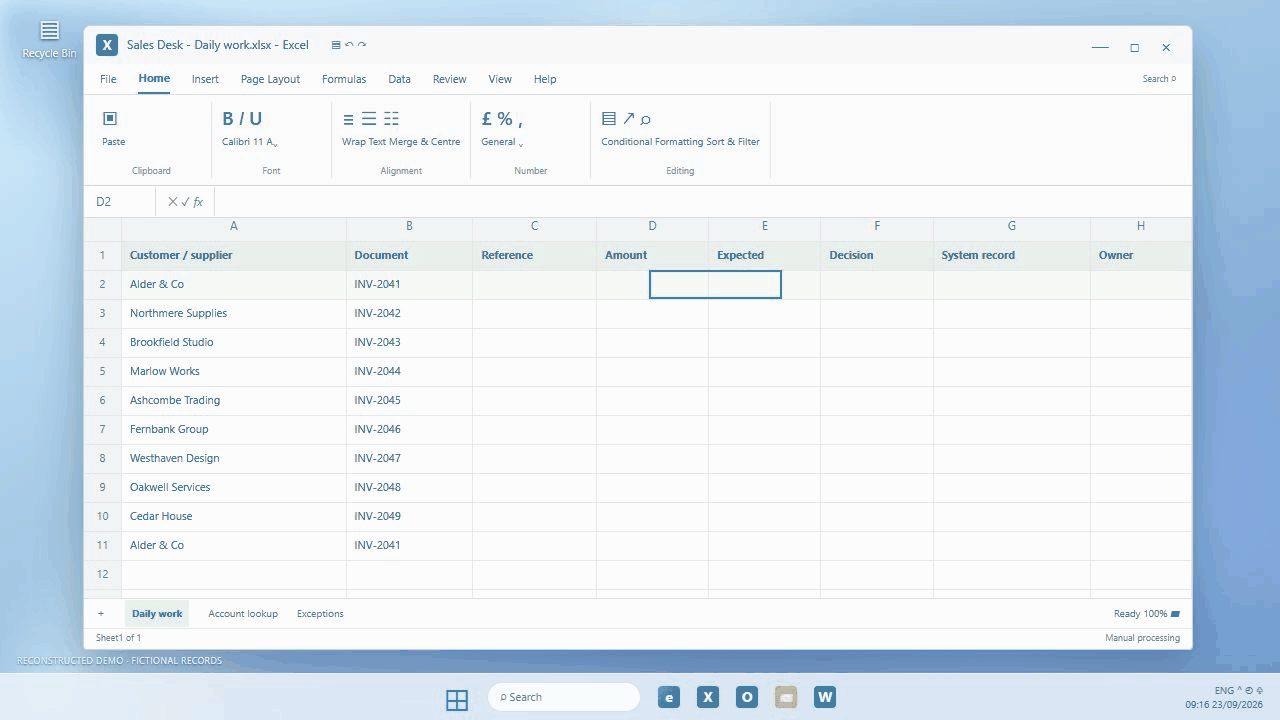Expand the General number format dropdown
Screen dimensions: 1280x720
[x=502, y=142]
